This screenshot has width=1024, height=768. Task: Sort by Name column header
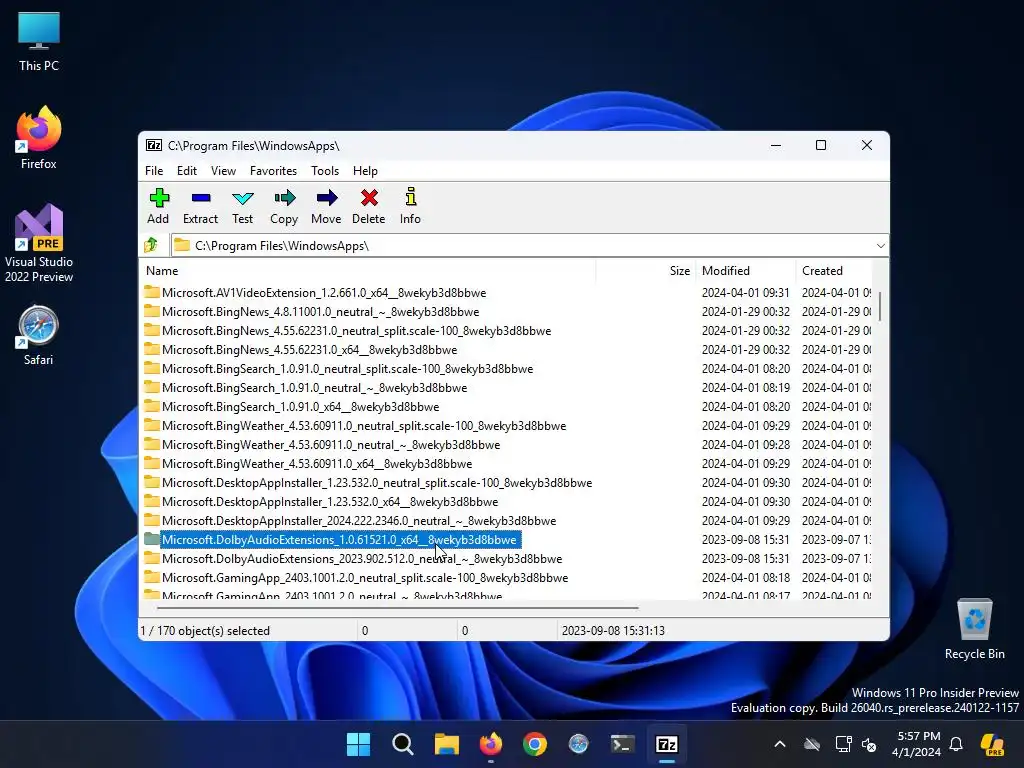pos(368,270)
